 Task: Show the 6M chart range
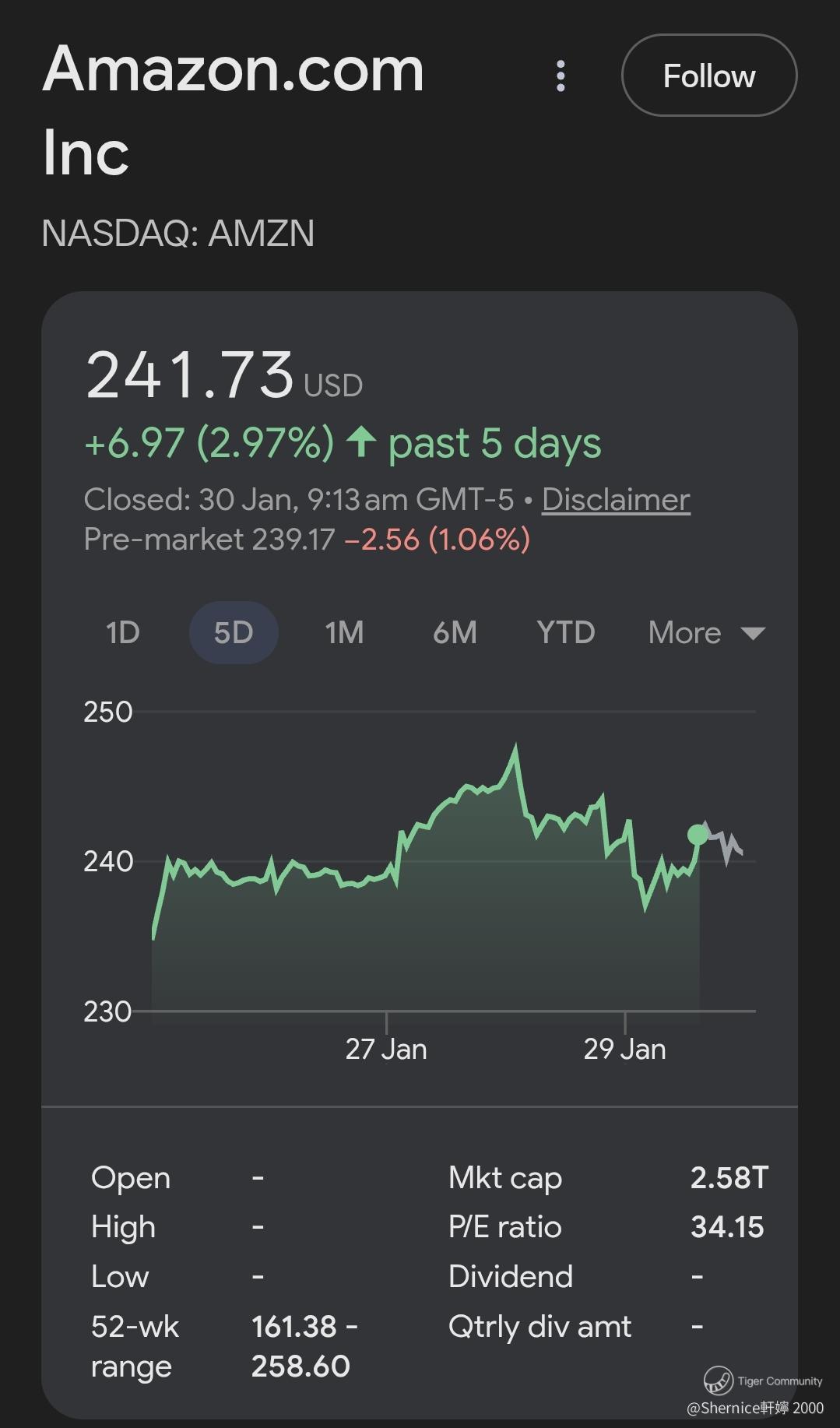pyautogui.click(x=455, y=633)
